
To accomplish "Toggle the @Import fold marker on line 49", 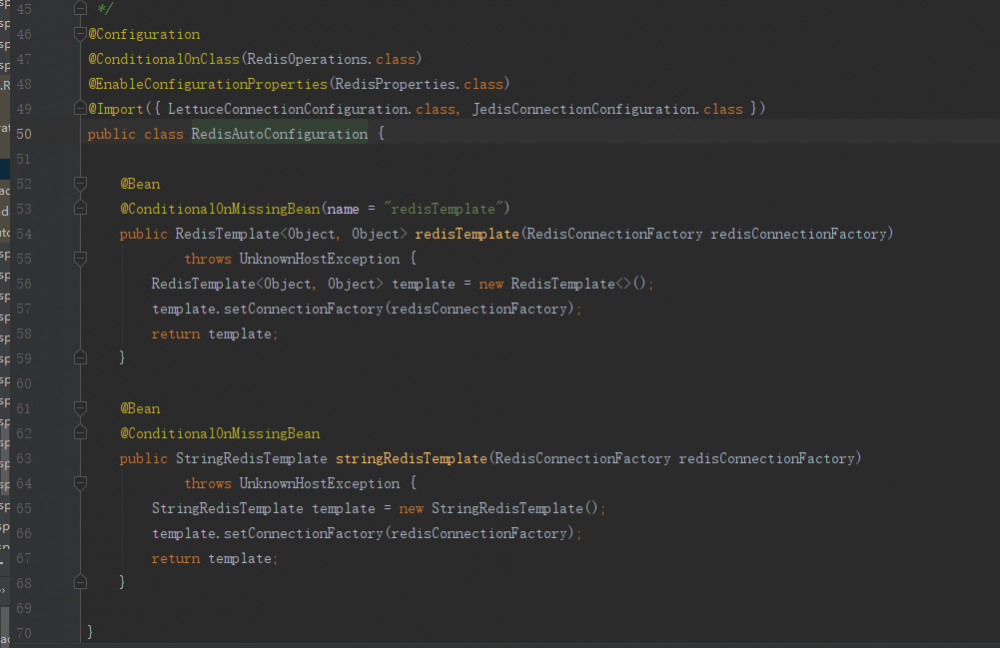I will pyautogui.click(x=80, y=109).
